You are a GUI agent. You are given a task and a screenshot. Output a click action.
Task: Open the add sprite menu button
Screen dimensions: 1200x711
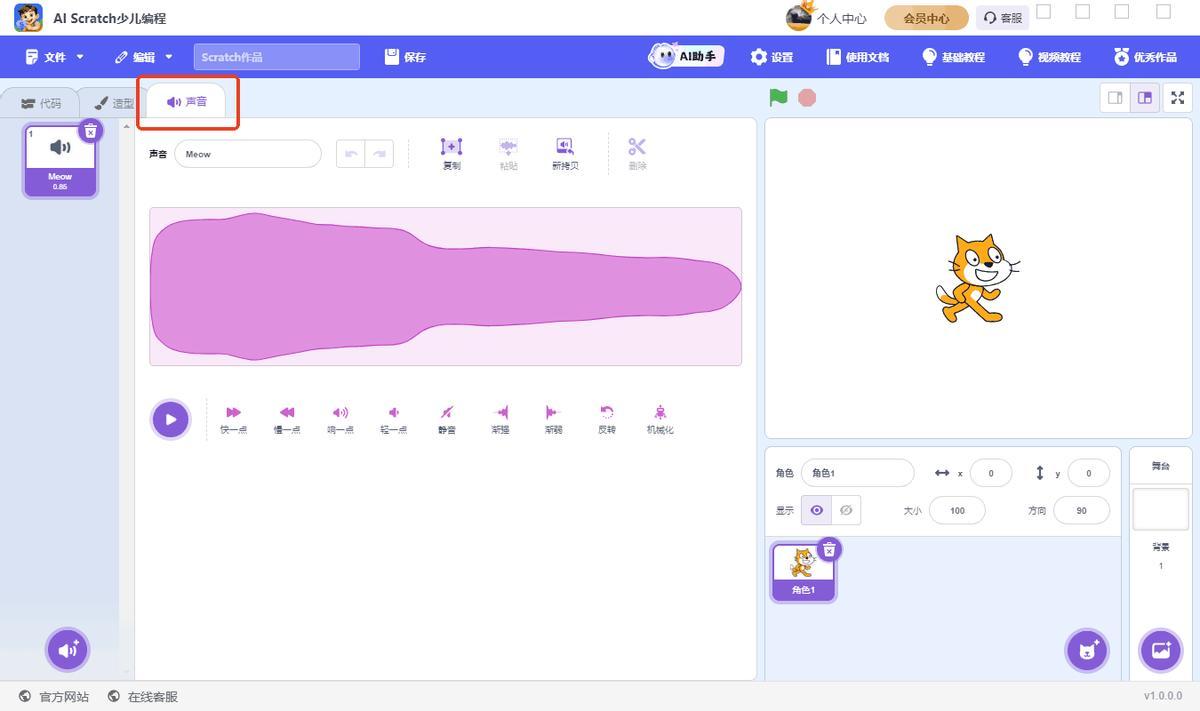tap(1087, 650)
